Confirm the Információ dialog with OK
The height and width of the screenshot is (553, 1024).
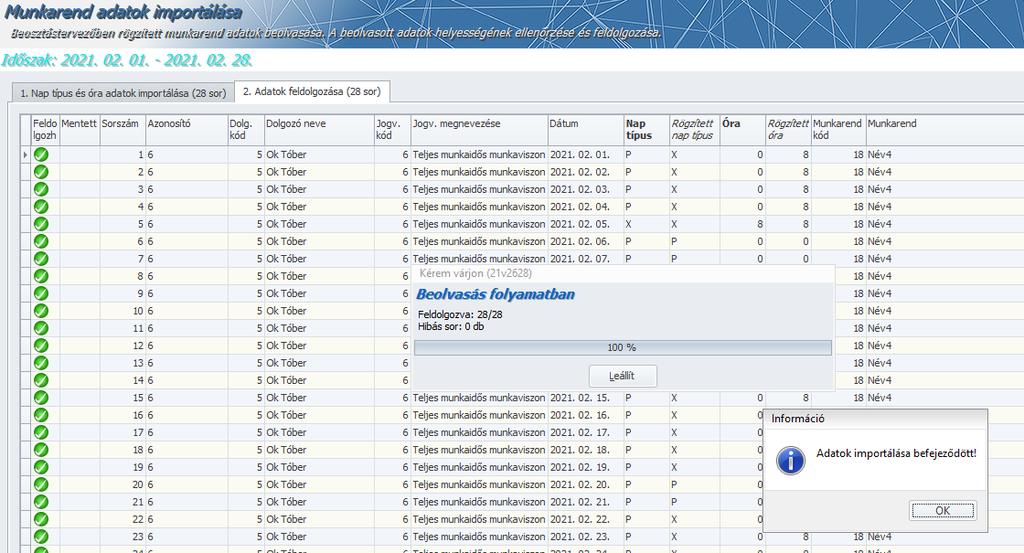tap(942, 511)
